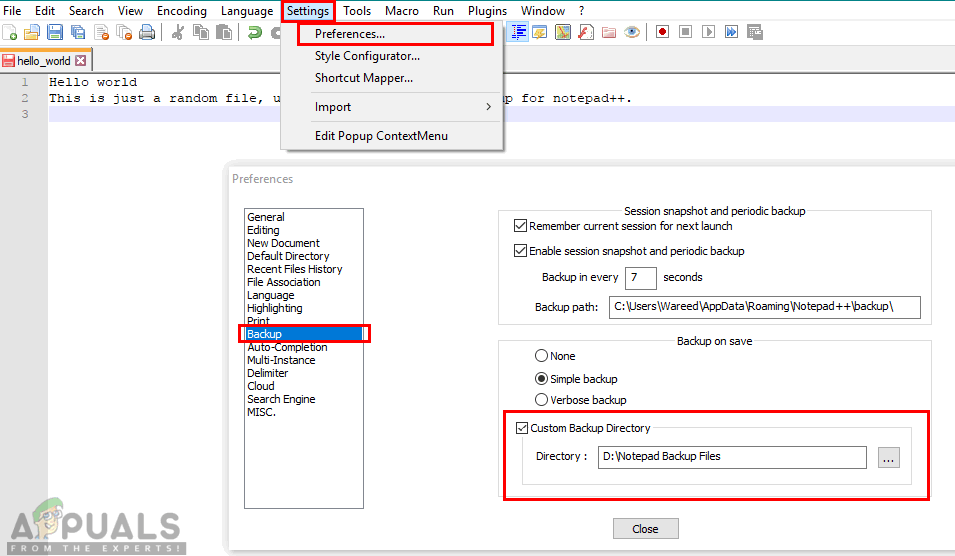Expand the Import submenu arrow
Screen dimensions: 955x556
coord(488,107)
